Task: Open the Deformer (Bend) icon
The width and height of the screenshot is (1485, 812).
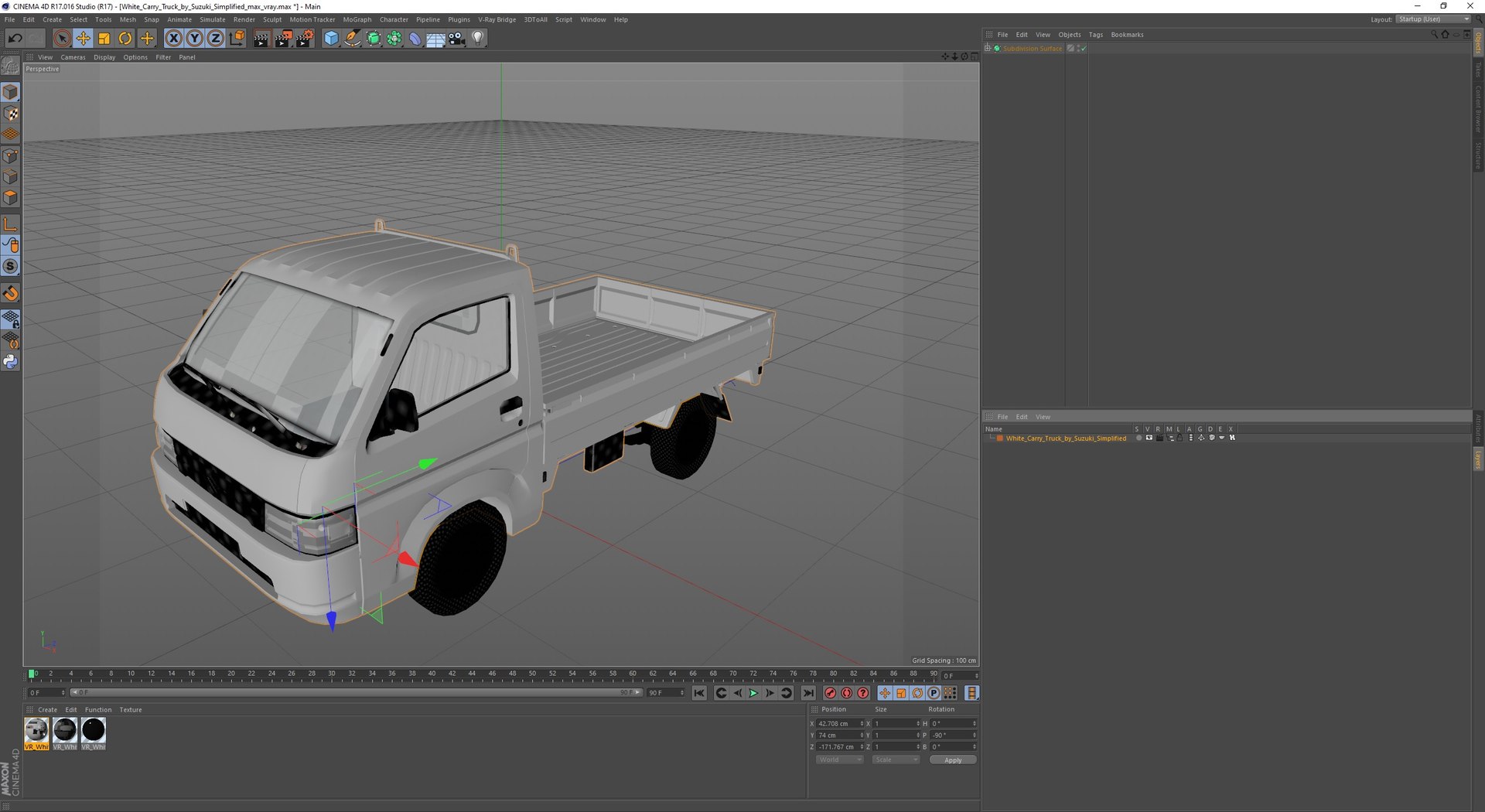Action: pyautogui.click(x=415, y=38)
